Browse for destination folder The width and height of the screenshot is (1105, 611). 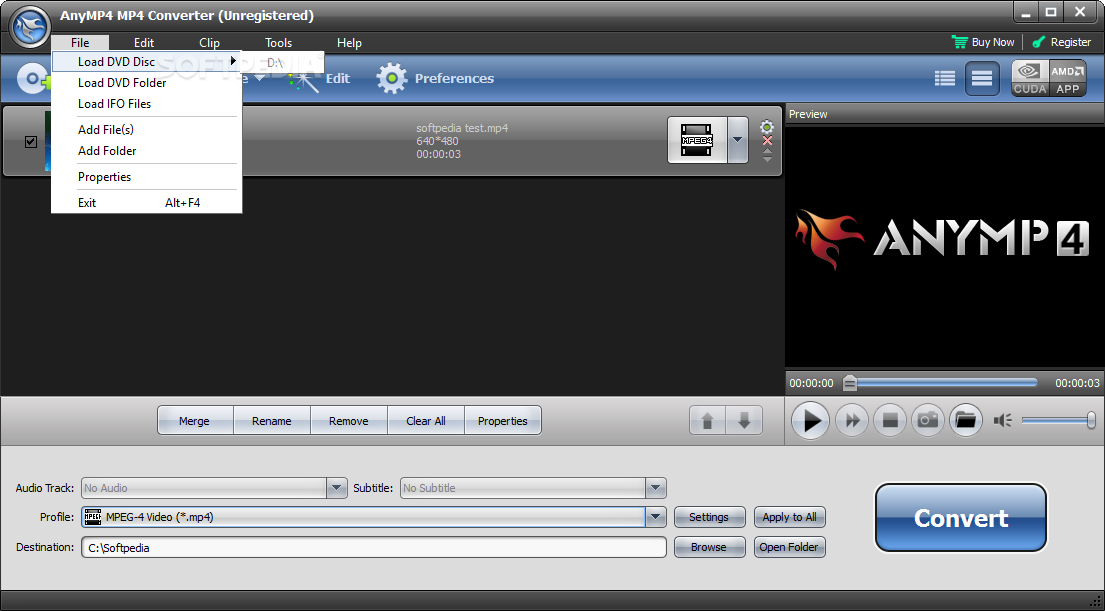tap(709, 547)
